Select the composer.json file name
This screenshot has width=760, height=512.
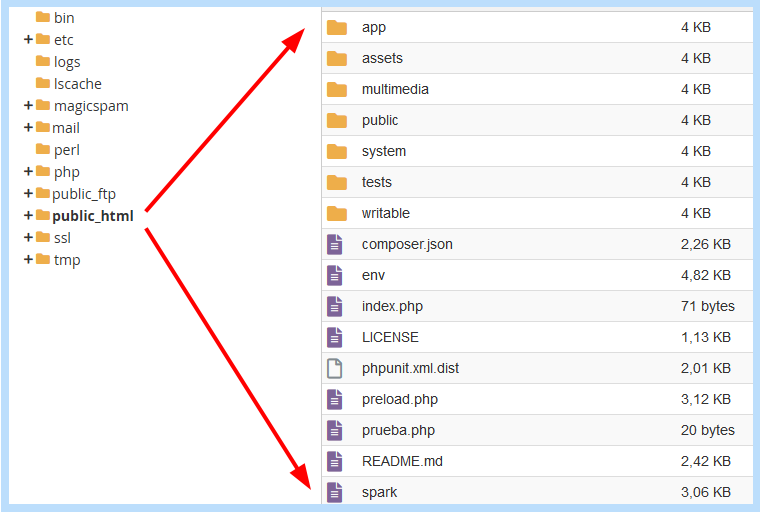tap(407, 245)
